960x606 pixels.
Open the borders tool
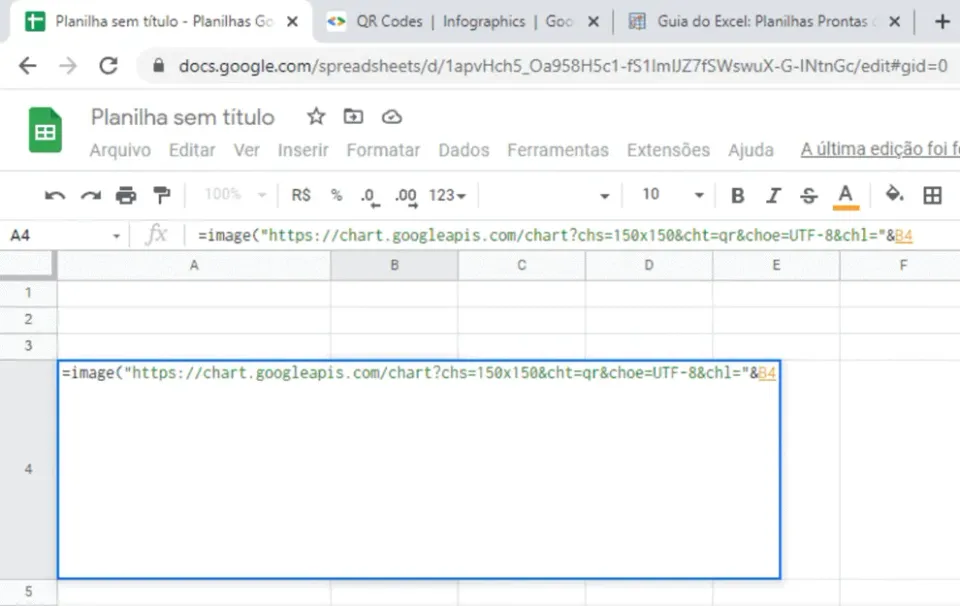pos(932,195)
